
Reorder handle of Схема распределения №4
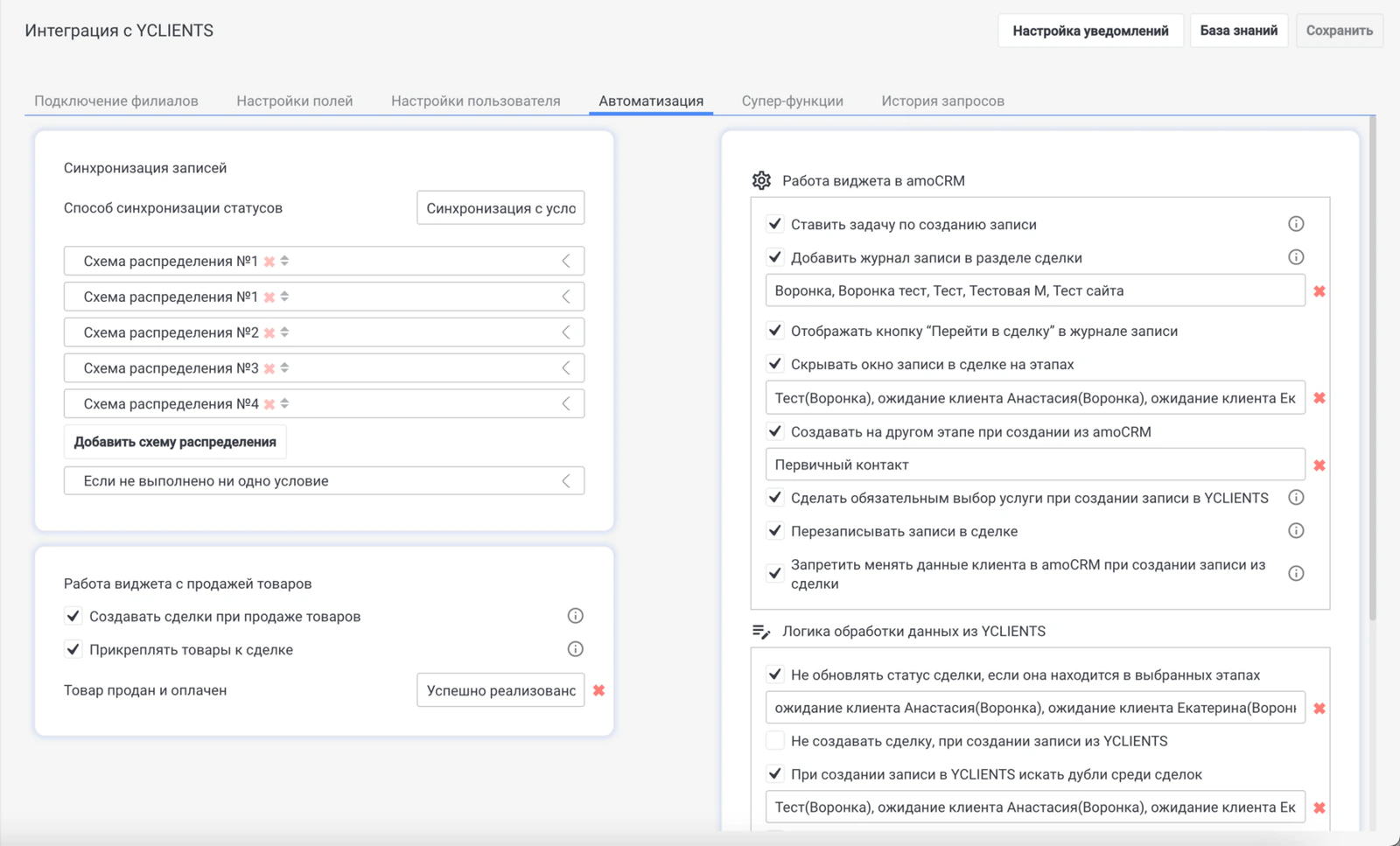pos(284,403)
